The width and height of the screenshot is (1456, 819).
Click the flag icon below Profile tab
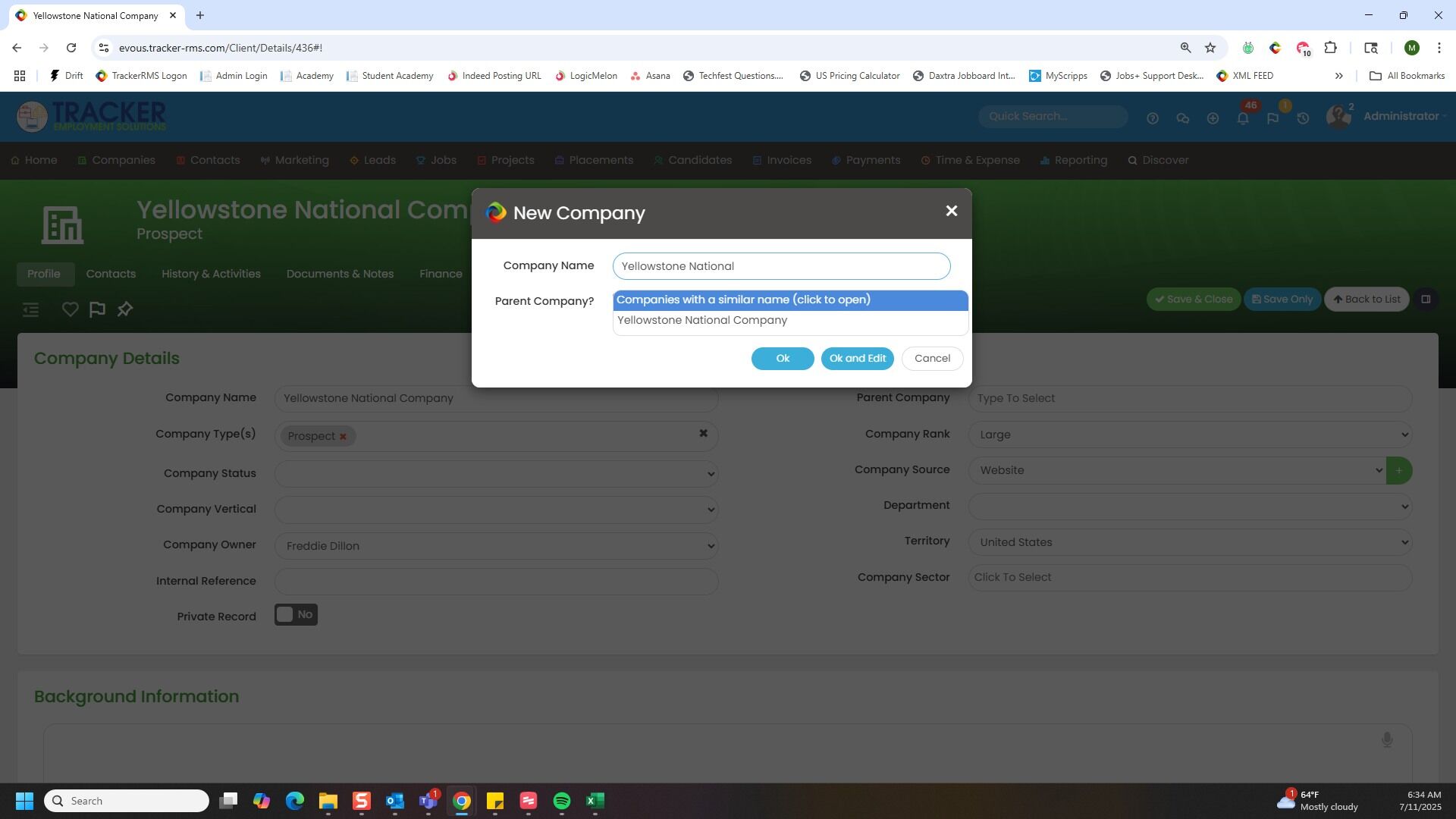tap(97, 309)
